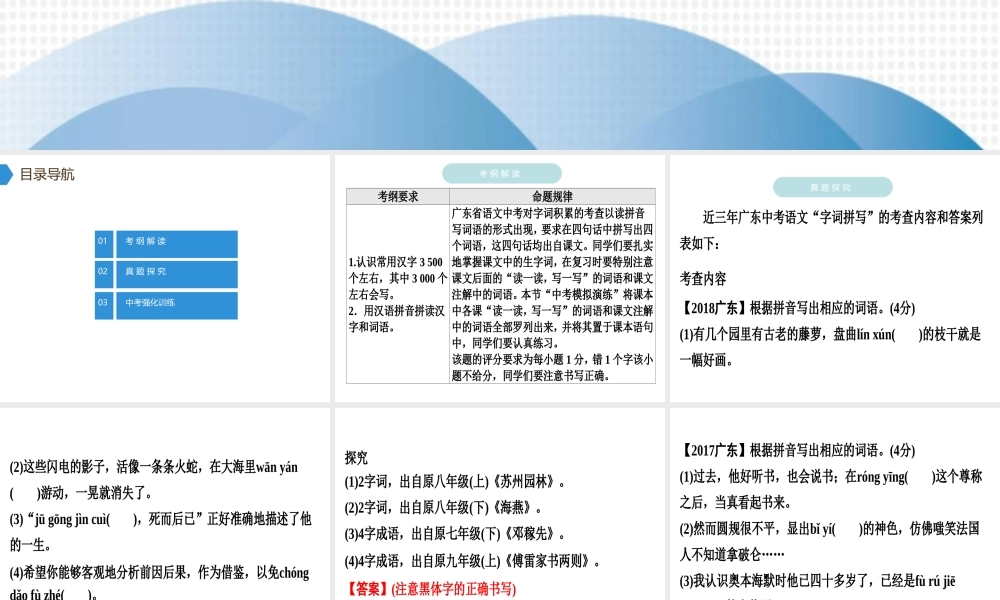Click the blue arrow icon beside 目录导航
1000x600 pixels.
(x=6, y=174)
